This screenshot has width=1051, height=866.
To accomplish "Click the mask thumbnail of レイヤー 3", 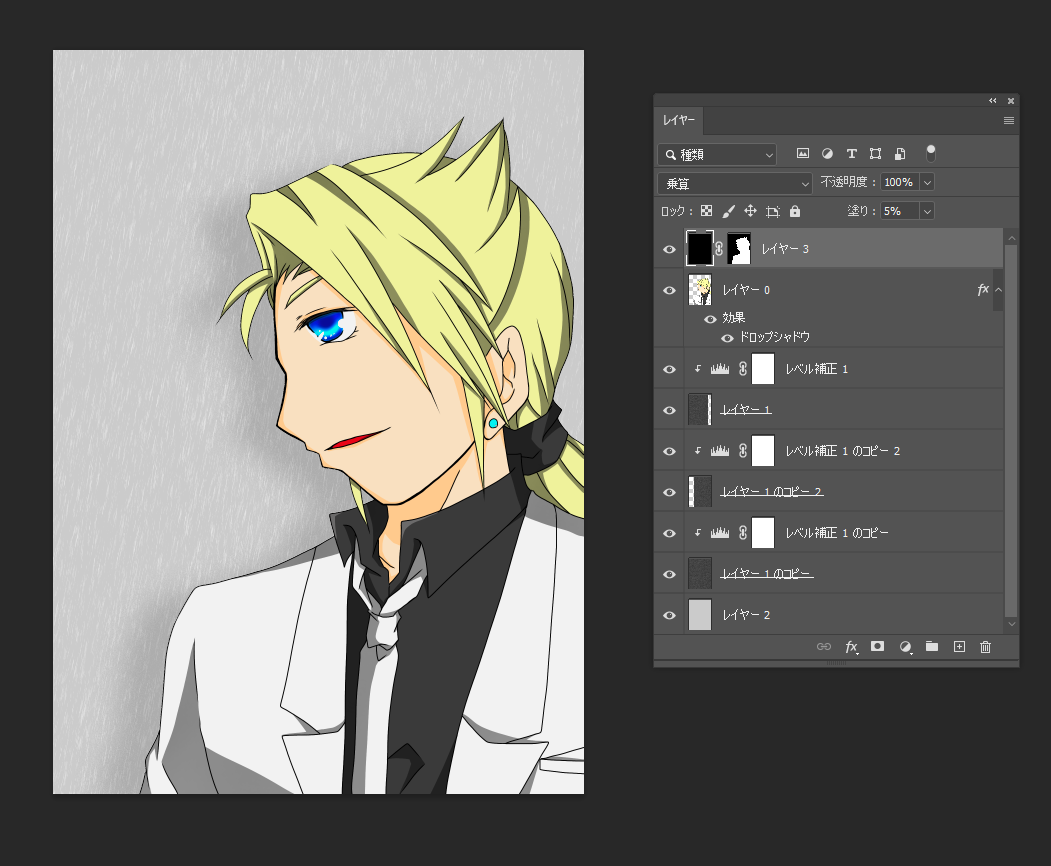I will [x=739, y=249].
